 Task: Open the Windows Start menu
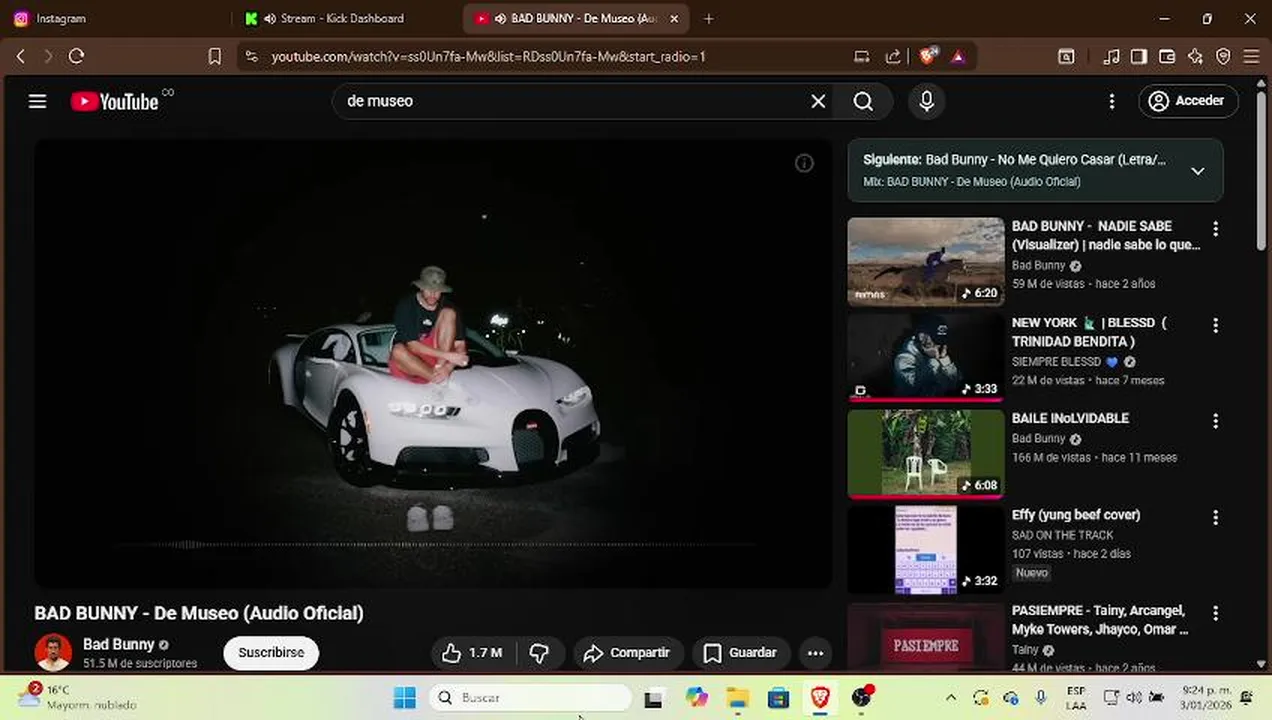click(405, 698)
